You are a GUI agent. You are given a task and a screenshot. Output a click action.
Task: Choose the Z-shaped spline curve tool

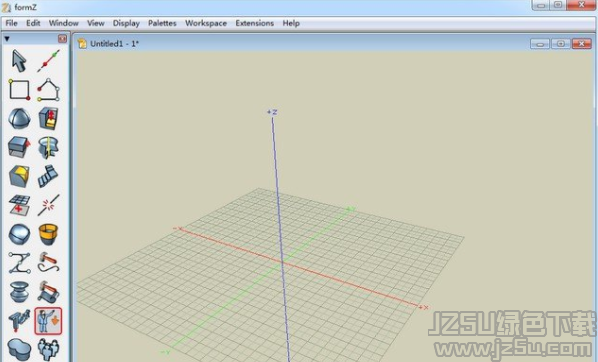(19, 263)
